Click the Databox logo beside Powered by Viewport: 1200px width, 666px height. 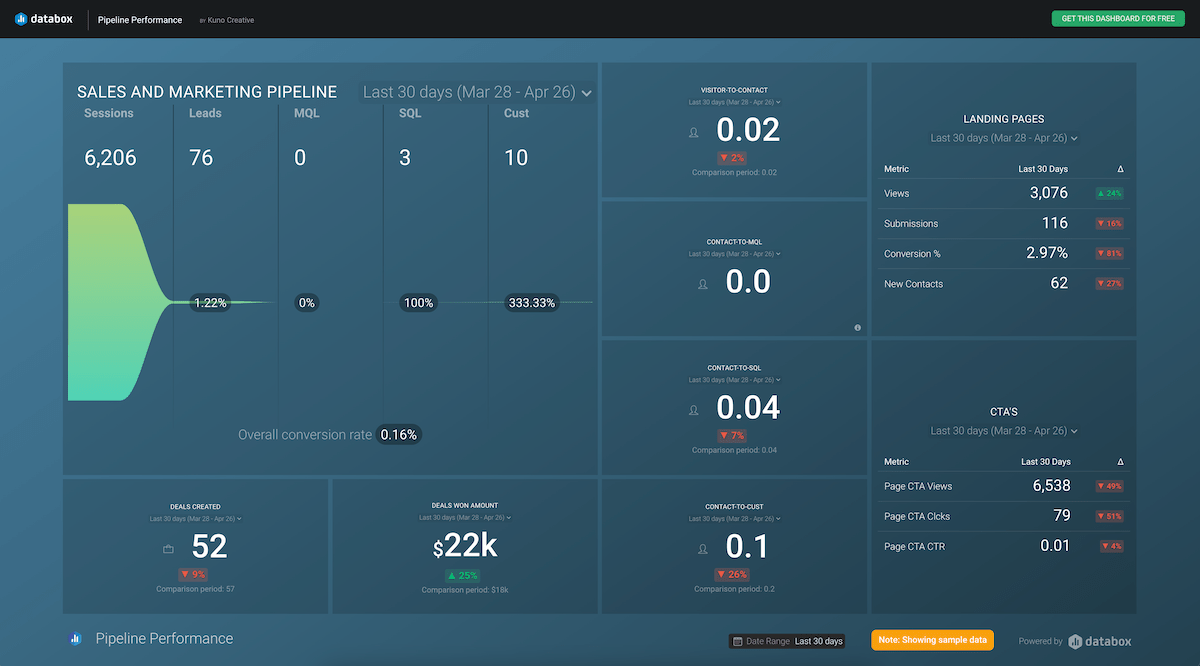(x=1100, y=641)
